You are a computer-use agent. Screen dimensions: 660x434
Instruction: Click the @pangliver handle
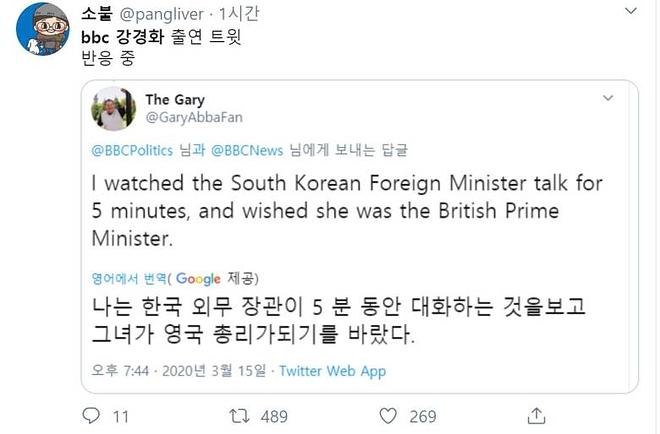tap(173, 15)
